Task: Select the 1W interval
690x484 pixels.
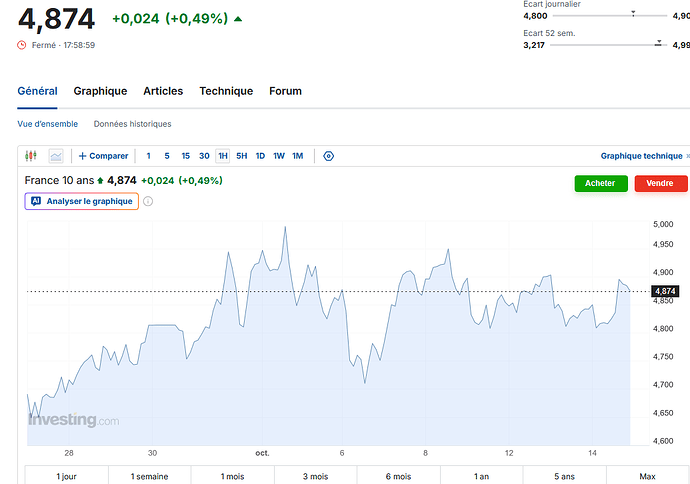Action: [x=279, y=156]
